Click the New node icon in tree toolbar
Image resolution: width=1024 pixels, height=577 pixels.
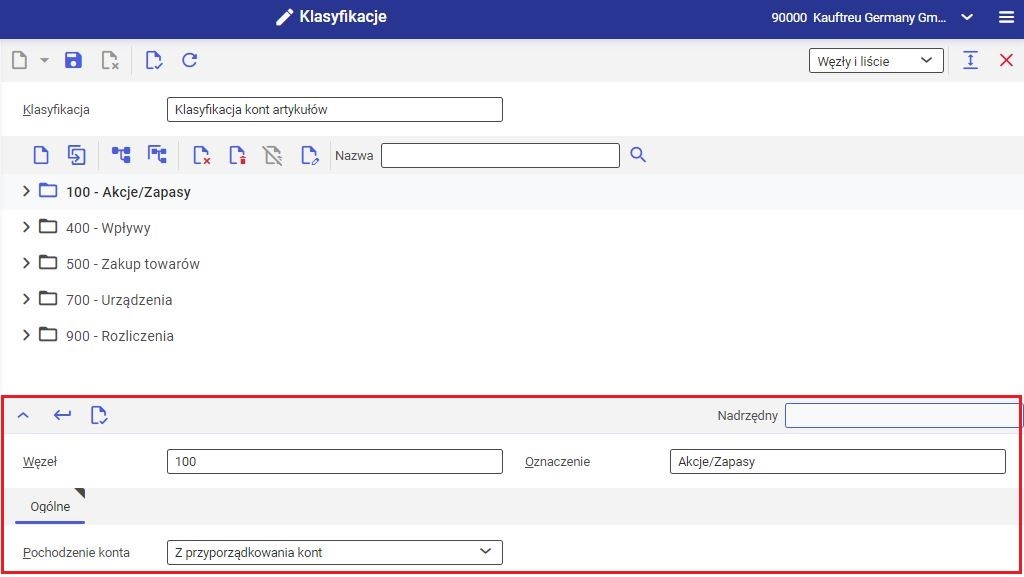pyautogui.click(x=41, y=155)
